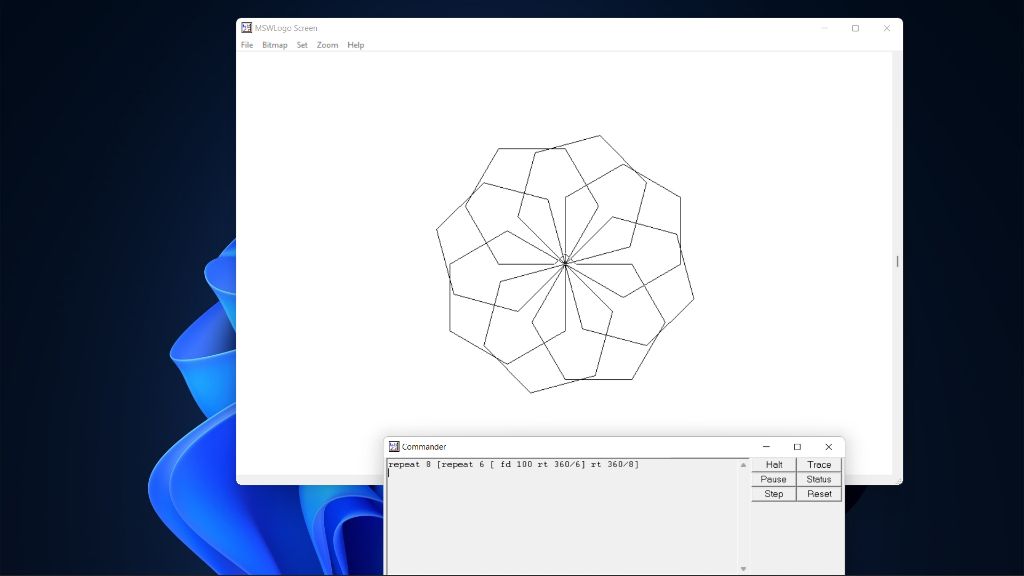Screen dimensions: 1024x576
Task: Open the File menu
Action: [247, 45]
